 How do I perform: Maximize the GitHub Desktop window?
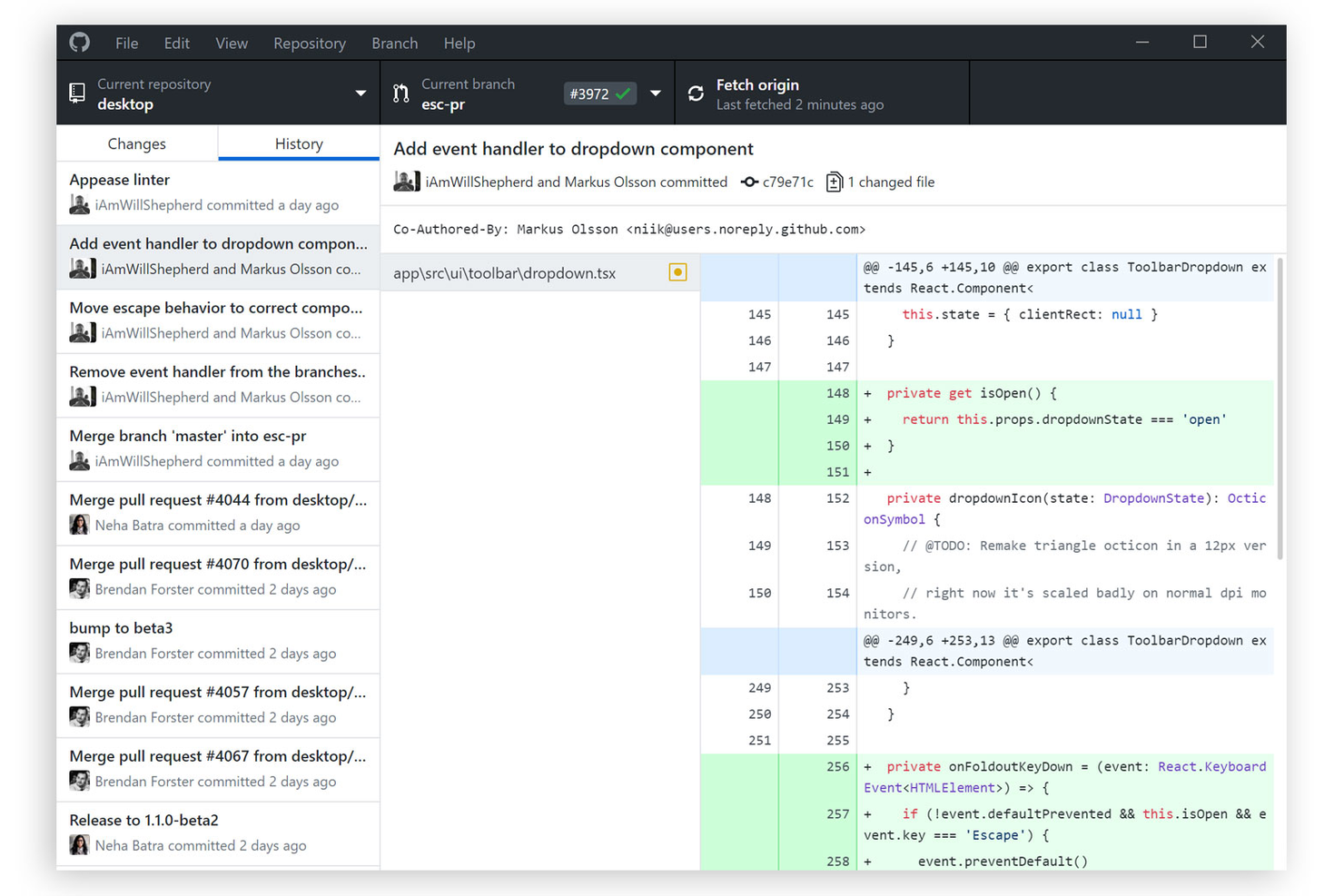(1200, 42)
